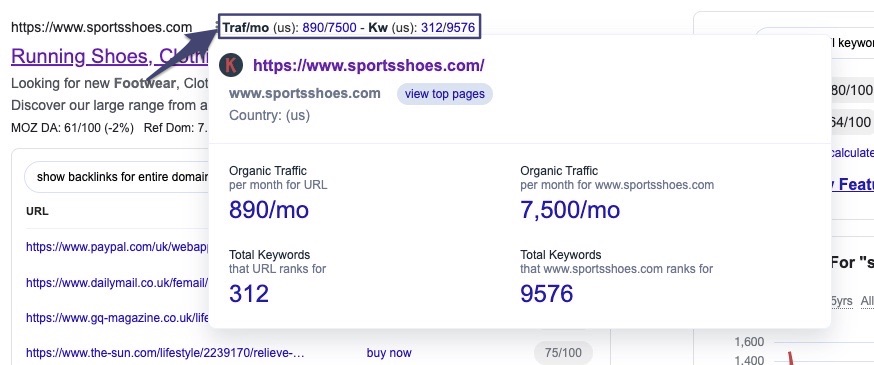This screenshot has width=874, height=365.
Task: Open the Running Shoes search result title
Action: pyautogui.click(x=110, y=56)
